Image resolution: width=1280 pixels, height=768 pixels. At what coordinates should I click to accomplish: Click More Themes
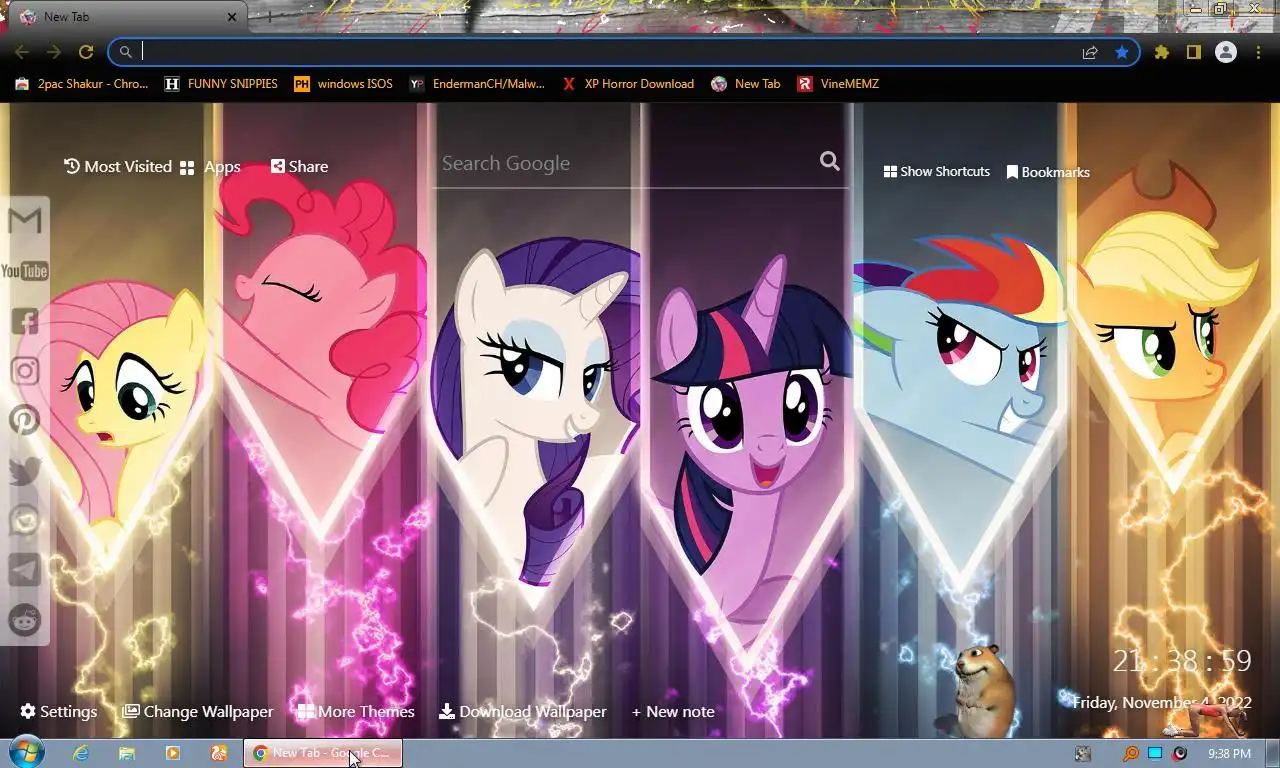[x=356, y=712]
